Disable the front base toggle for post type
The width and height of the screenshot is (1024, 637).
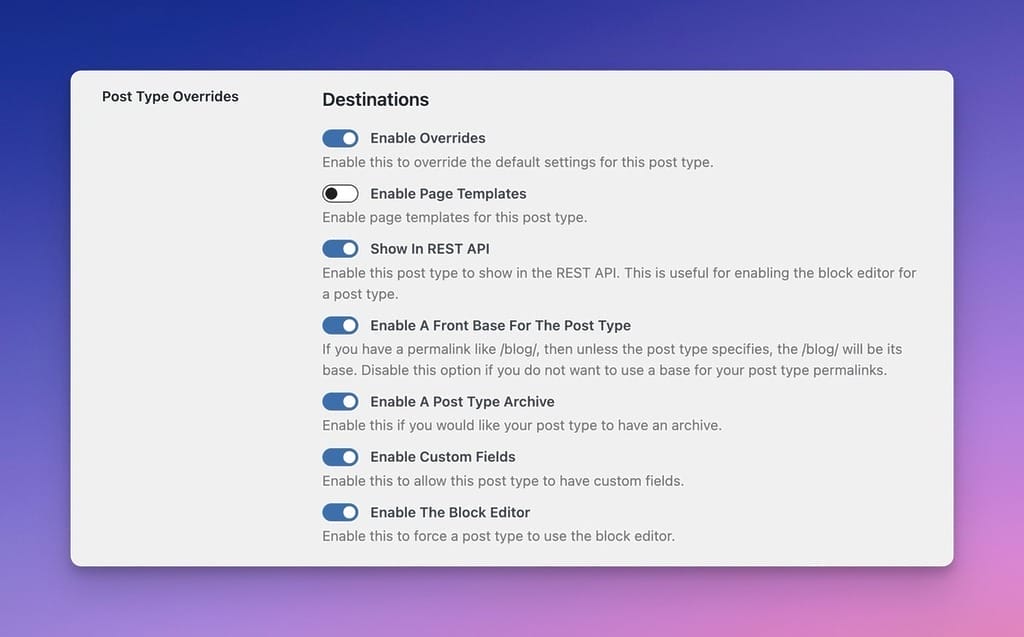click(340, 325)
